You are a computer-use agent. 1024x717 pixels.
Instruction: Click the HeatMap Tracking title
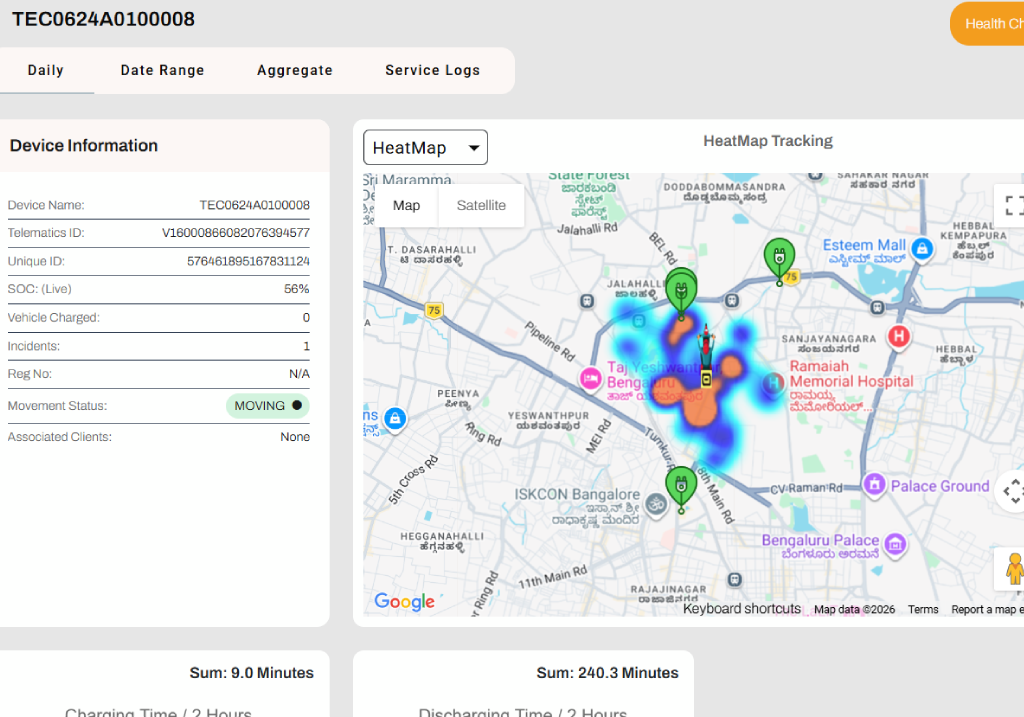(x=768, y=140)
